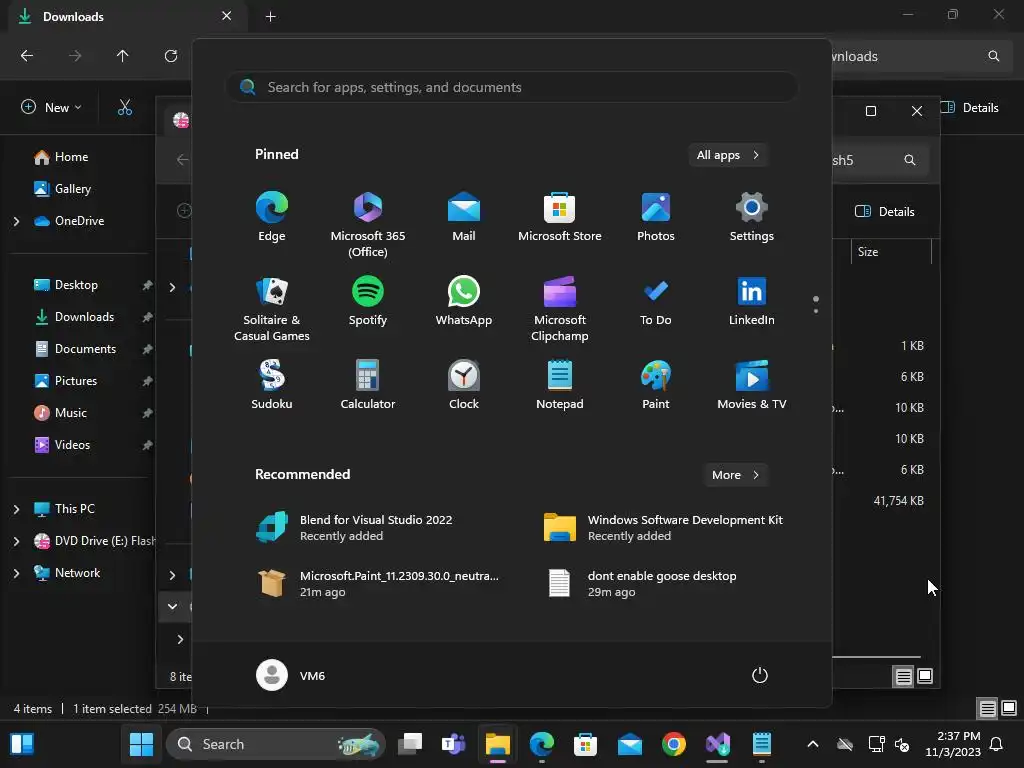Launch WhatsApp from Start menu

(x=464, y=301)
